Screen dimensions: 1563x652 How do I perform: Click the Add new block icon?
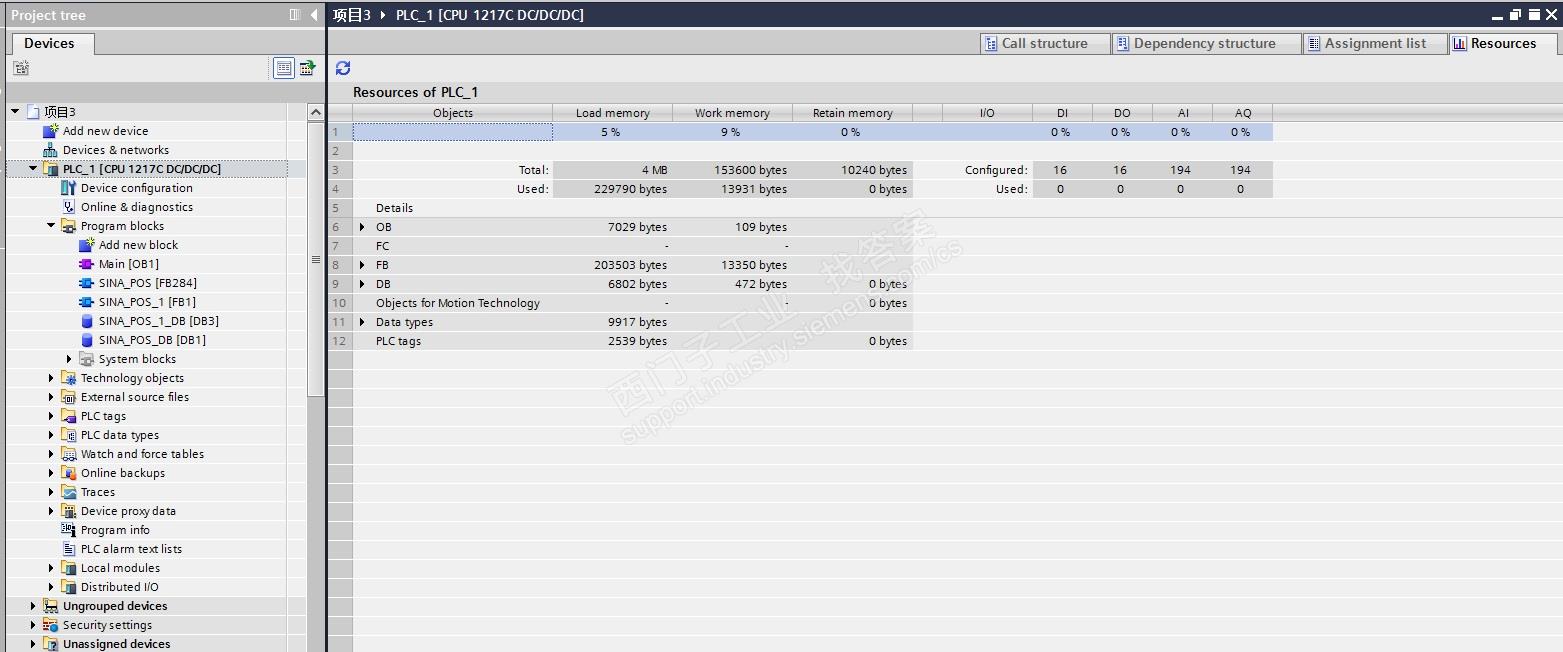tap(87, 245)
